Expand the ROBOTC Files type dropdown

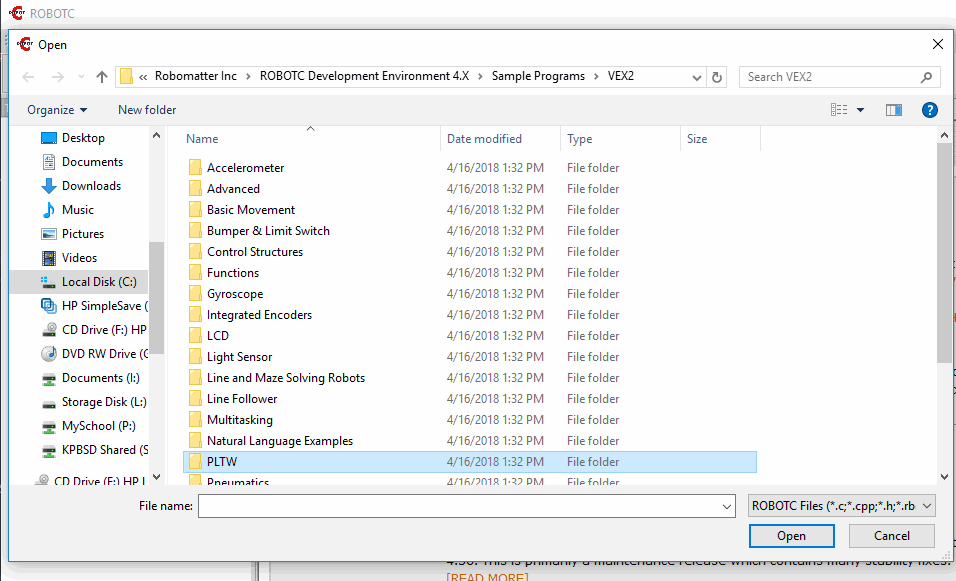tap(841, 506)
